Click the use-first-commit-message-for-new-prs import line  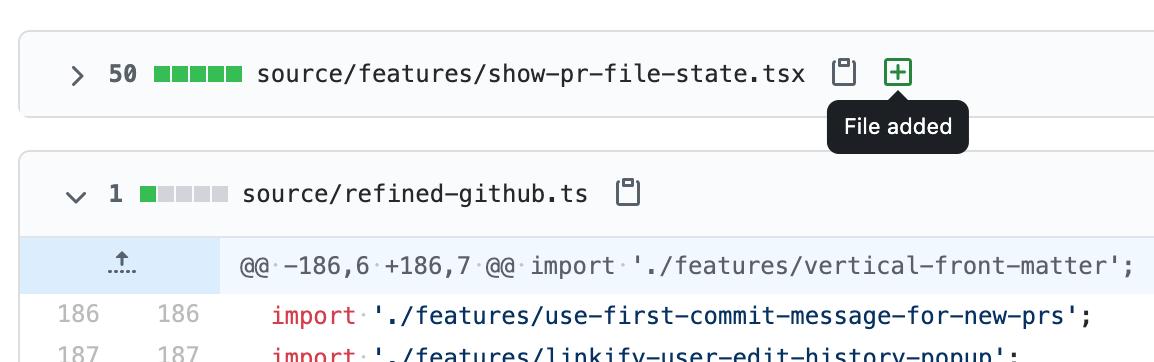coord(681,317)
